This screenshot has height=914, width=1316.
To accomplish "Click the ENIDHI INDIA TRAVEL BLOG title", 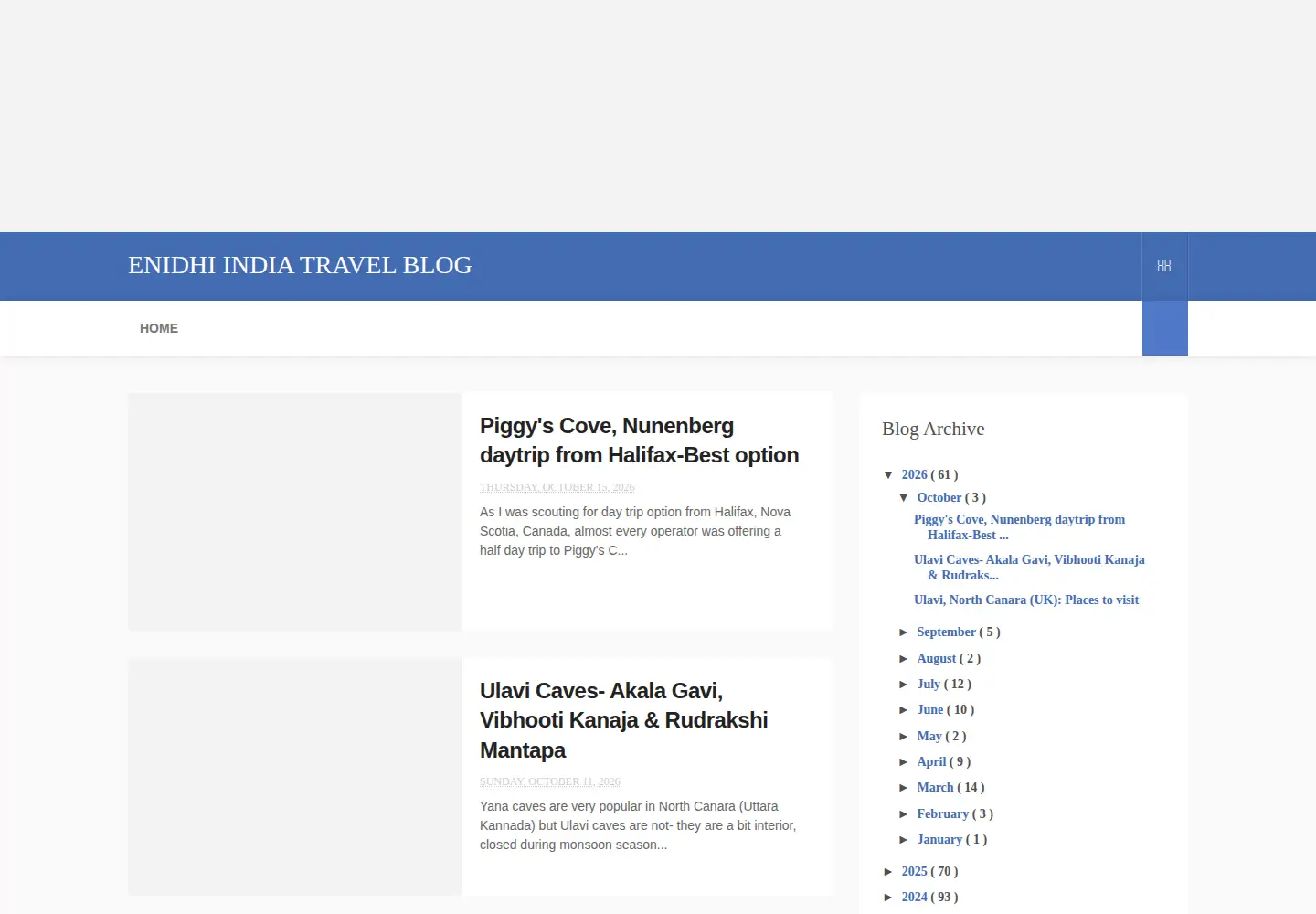I will [300, 265].
